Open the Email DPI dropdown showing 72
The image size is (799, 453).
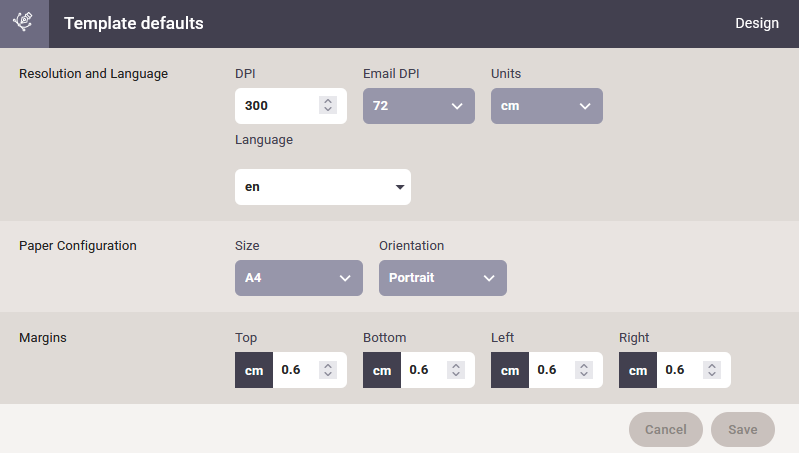[x=419, y=106]
